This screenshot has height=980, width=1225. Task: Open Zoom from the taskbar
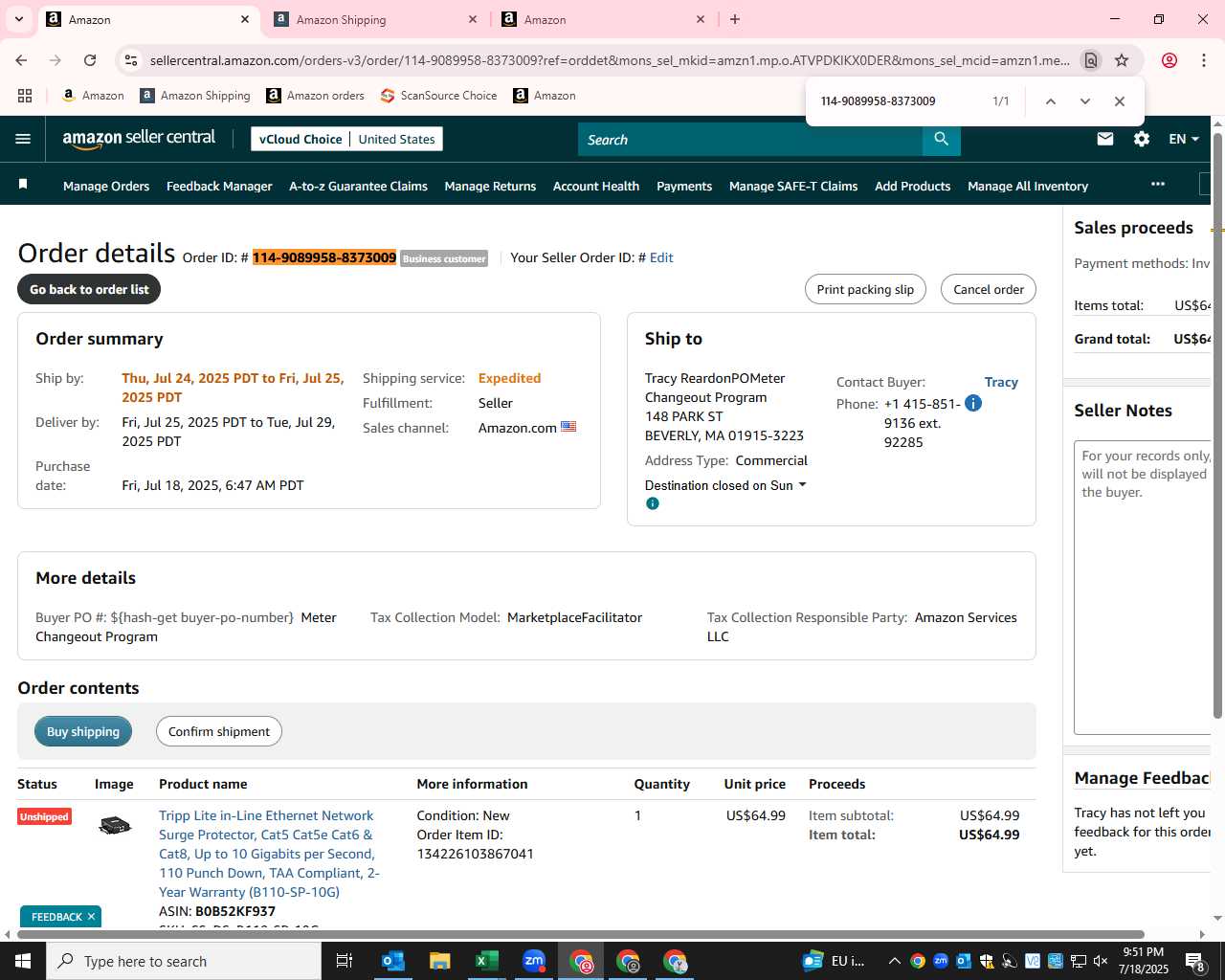[534, 961]
